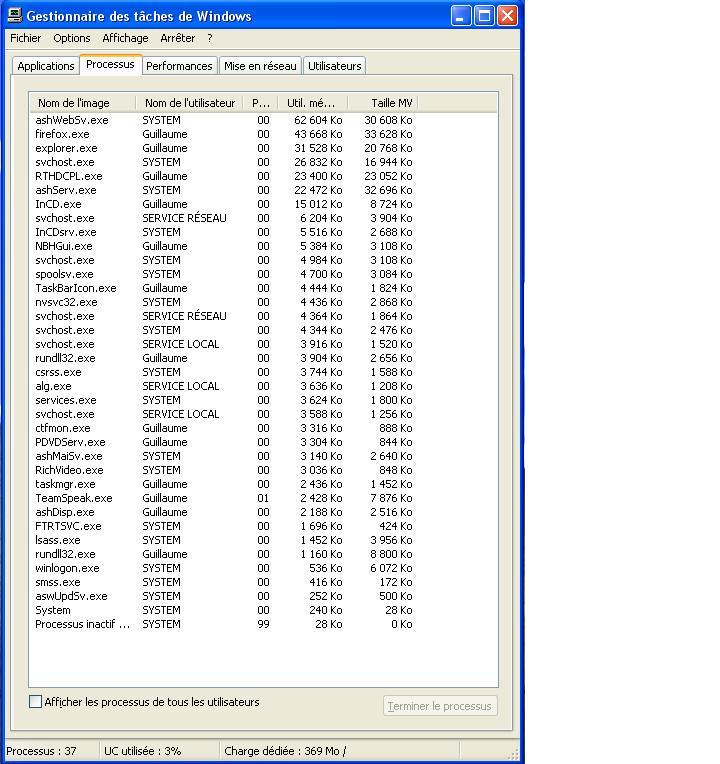Image resolution: width=720 pixels, height=764 pixels.
Task: Click the svchost.exe row using 26 832 Ko
Action: coord(224,162)
